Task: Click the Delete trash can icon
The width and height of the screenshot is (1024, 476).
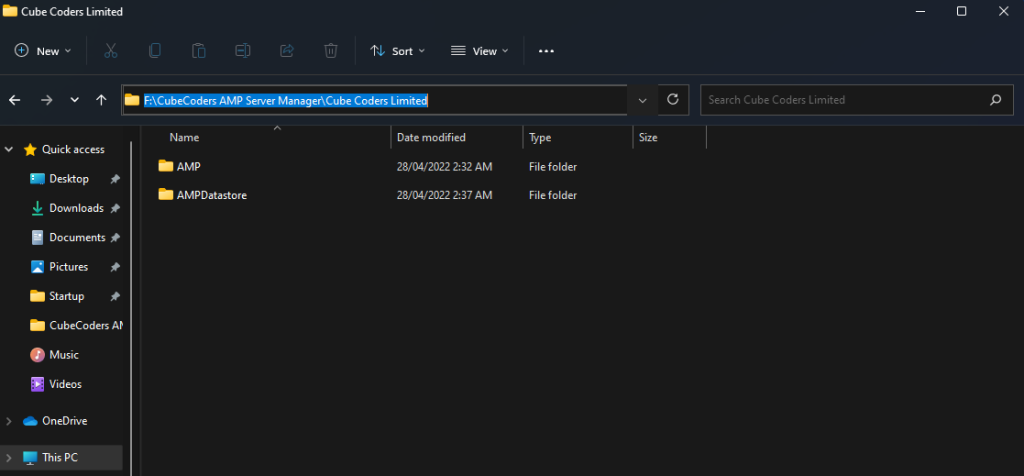Action: pos(331,51)
